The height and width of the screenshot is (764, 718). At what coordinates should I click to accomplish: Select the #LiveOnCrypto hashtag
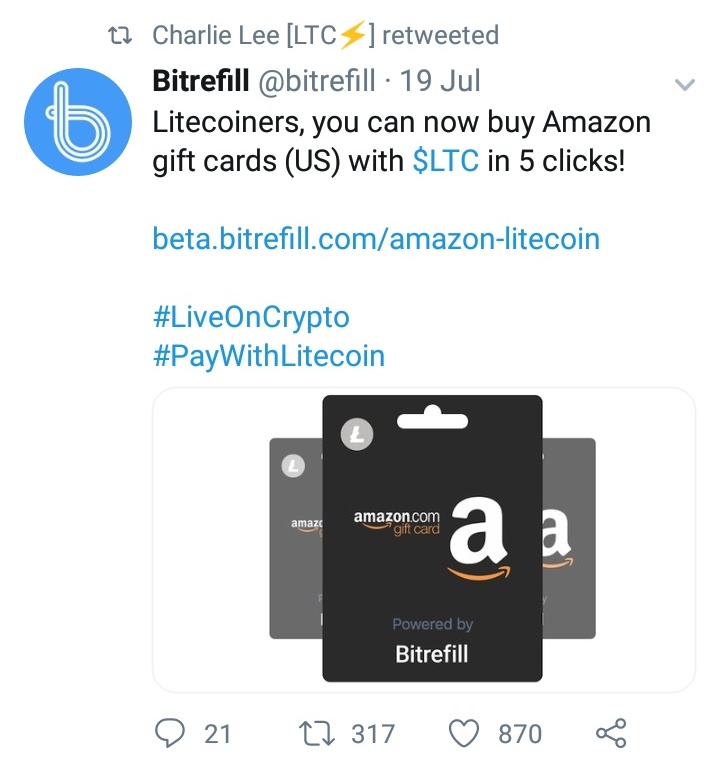coord(251,317)
